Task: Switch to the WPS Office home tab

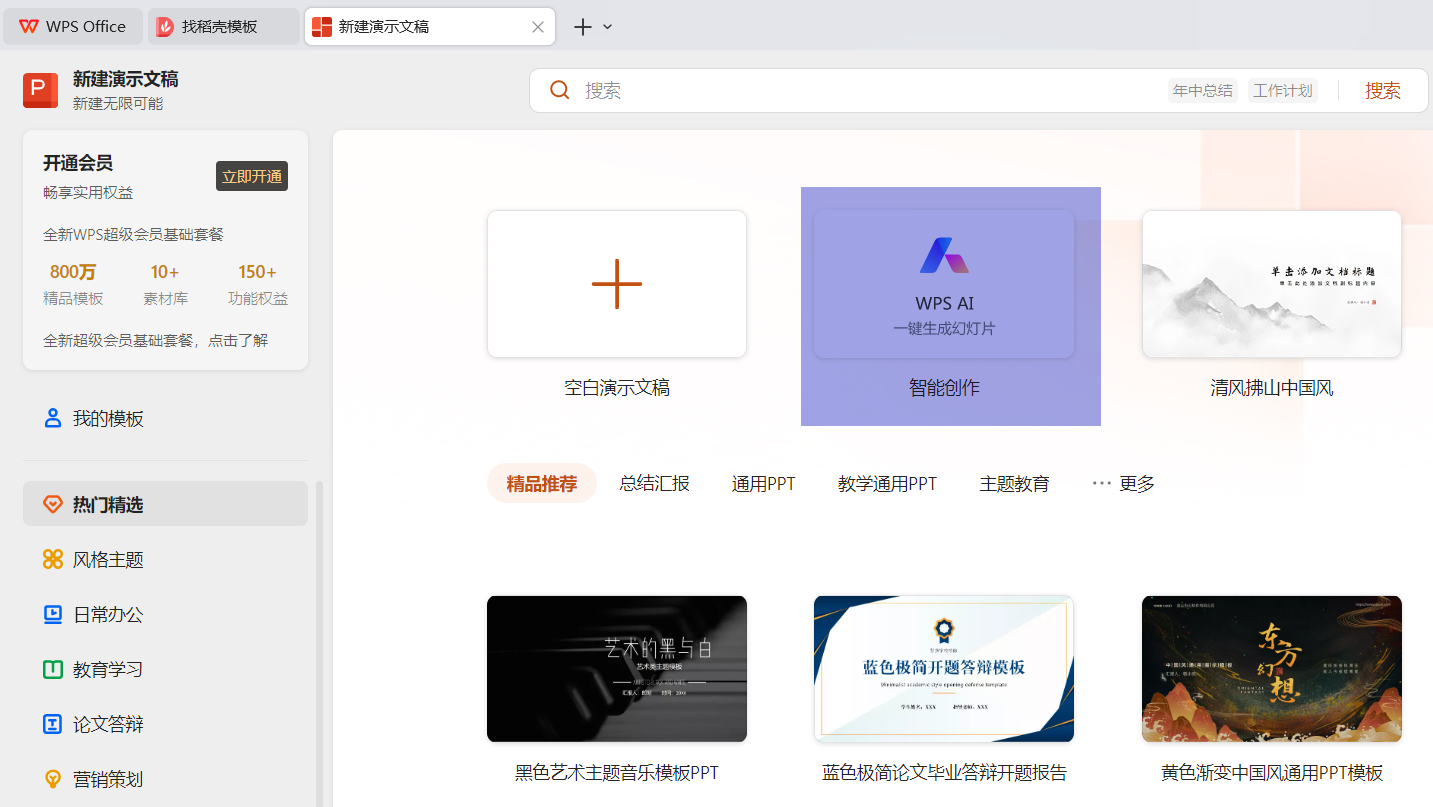Action: pyautogui.click(x=72, y=26)
